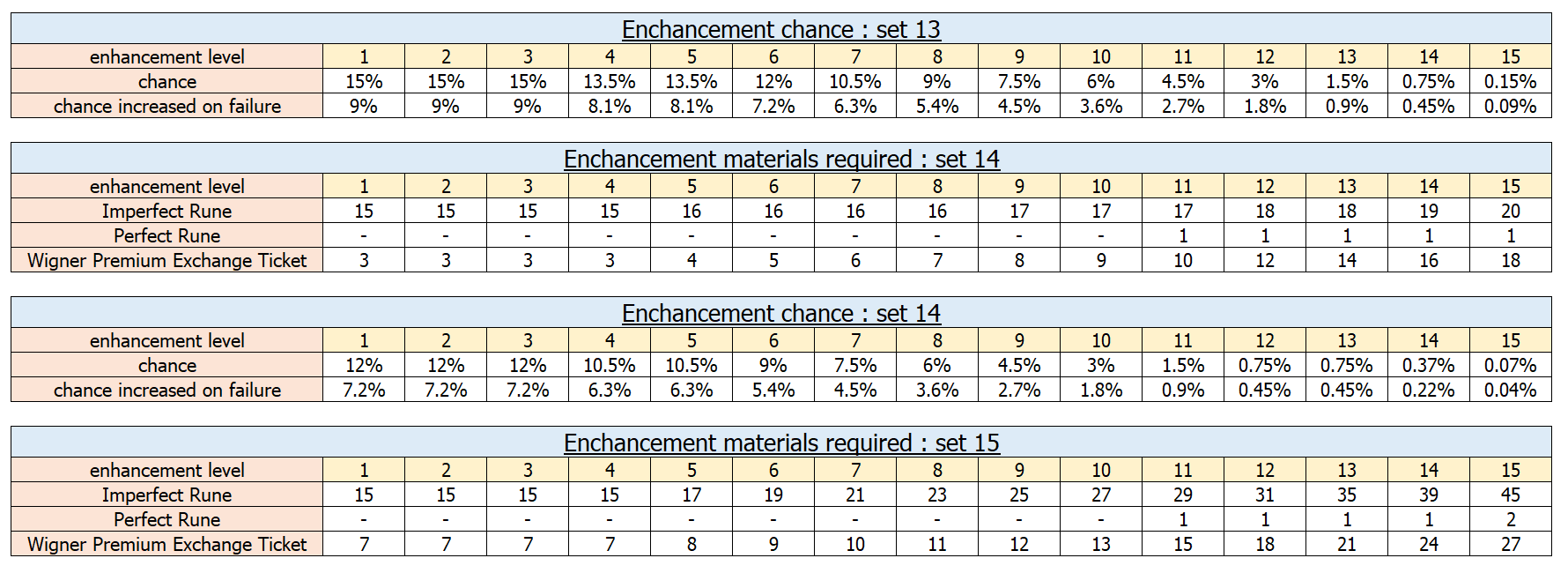Click the 0.09% failure increase cell
This screenshot has height=573, width=1568.
1510,106
